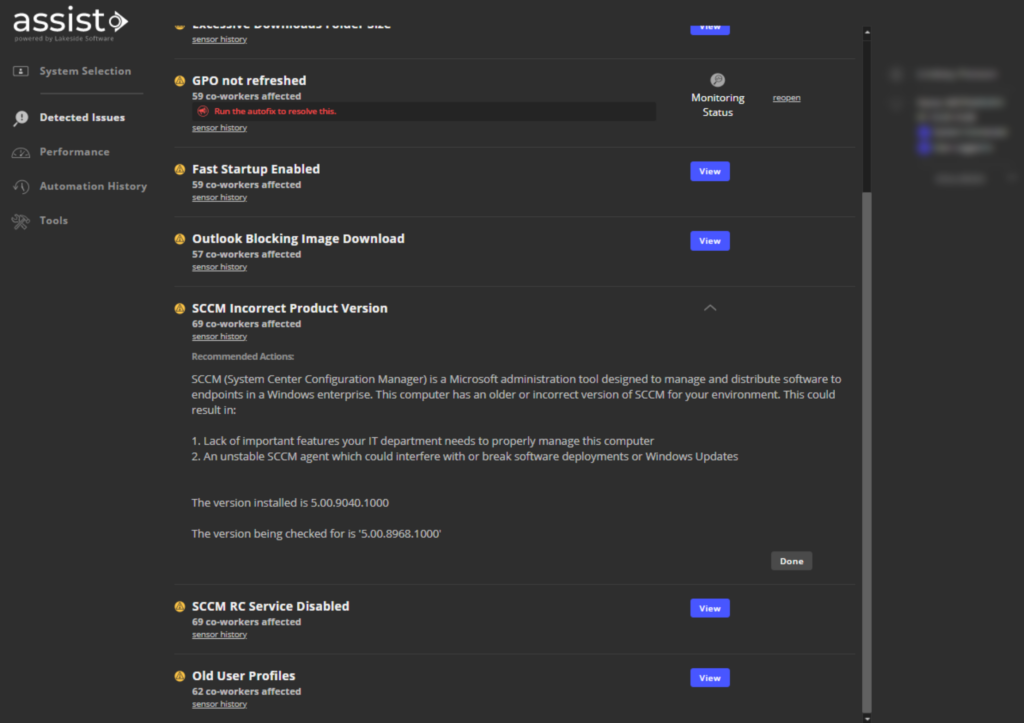1024x723 pixels.
Task: Click the 'Recommended Actions:' label
Action: pyautogui.click(x=243, y=357)
